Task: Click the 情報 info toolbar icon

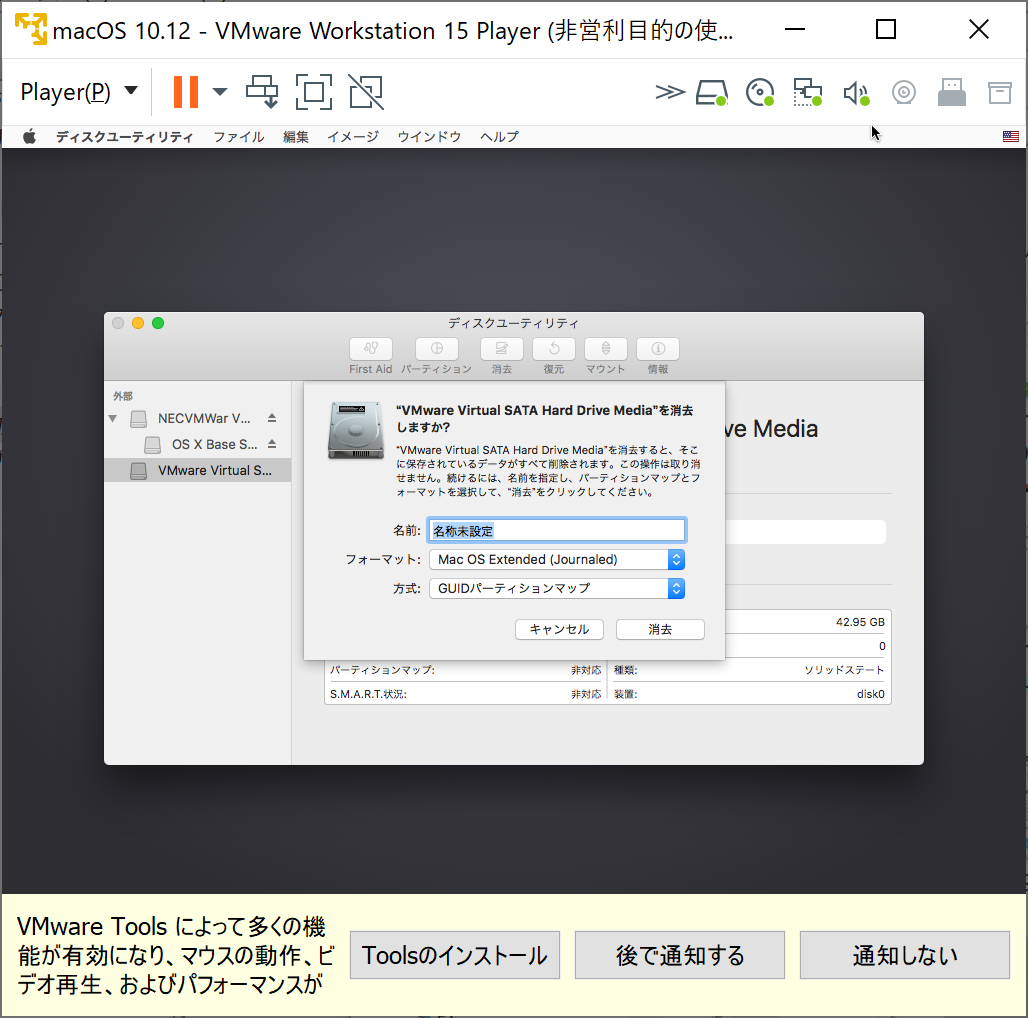Action: [658, 349]
